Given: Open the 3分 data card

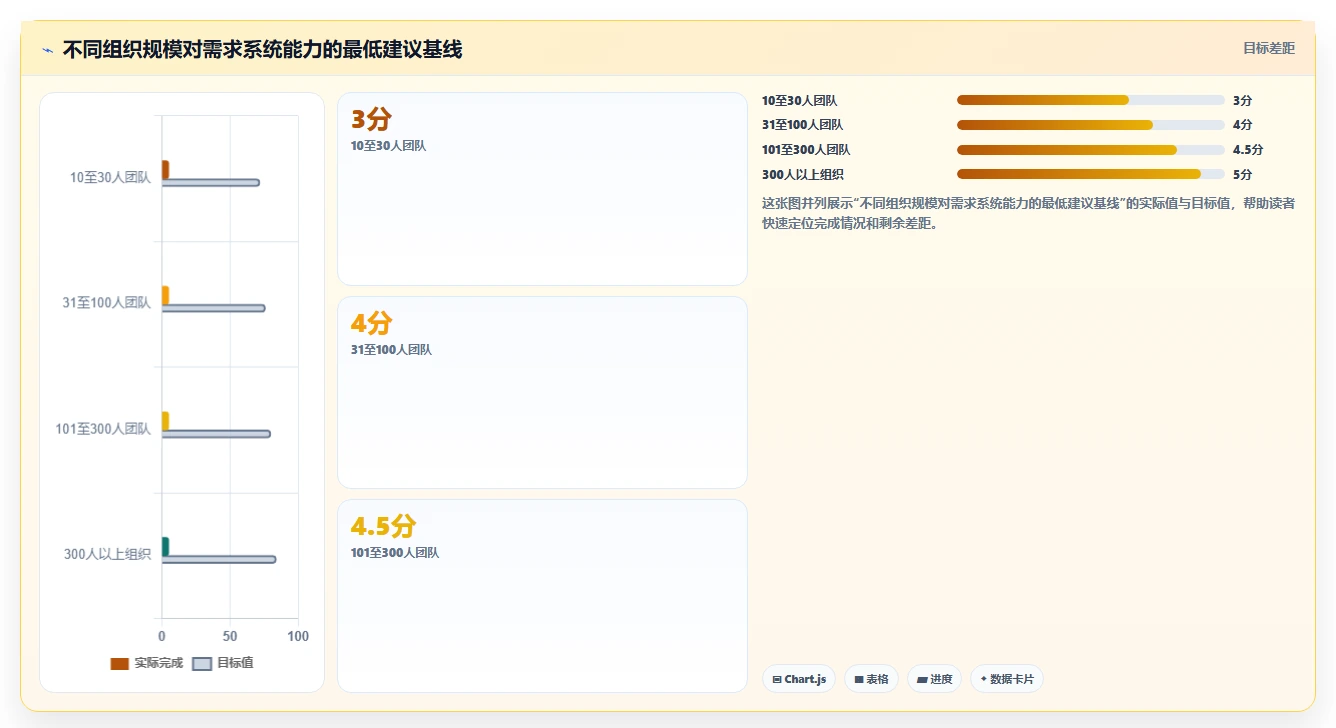Looking at the screenshot, I should (542, 189).
